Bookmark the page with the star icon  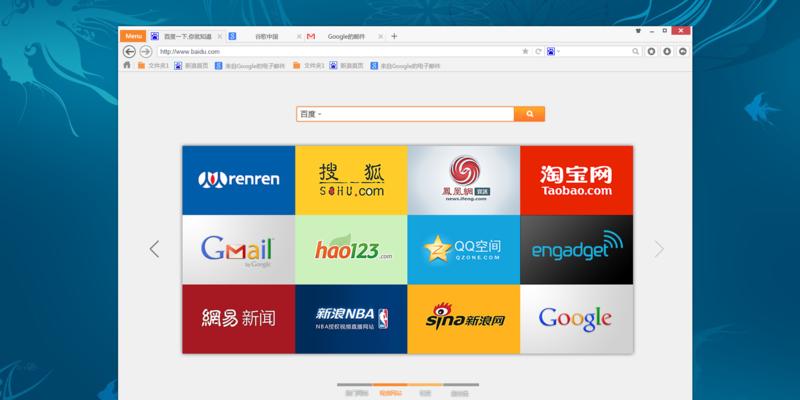525,52
